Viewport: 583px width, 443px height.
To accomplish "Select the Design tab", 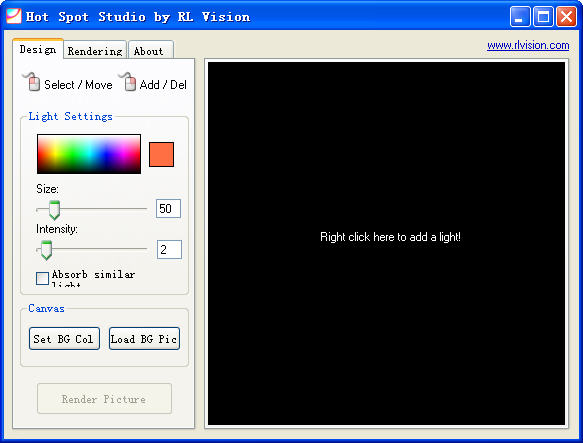I will point(38,49).
